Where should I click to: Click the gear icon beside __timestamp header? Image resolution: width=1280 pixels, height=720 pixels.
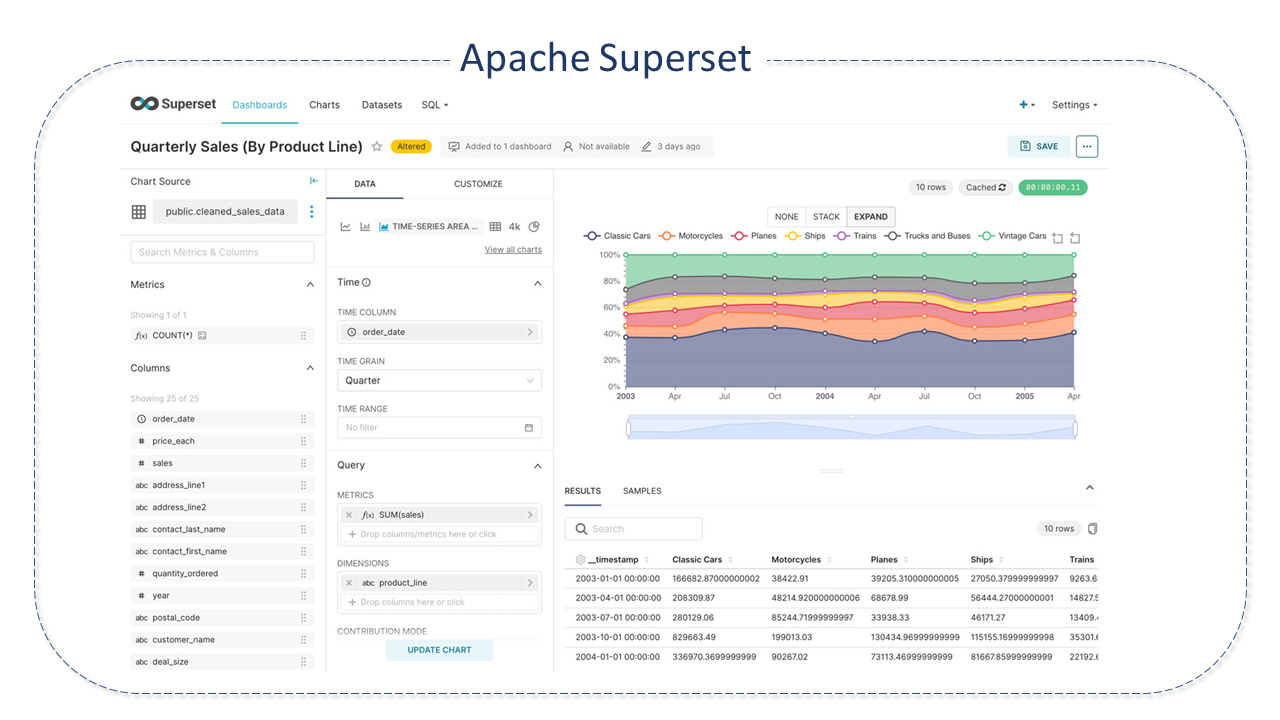click(580, 560)
